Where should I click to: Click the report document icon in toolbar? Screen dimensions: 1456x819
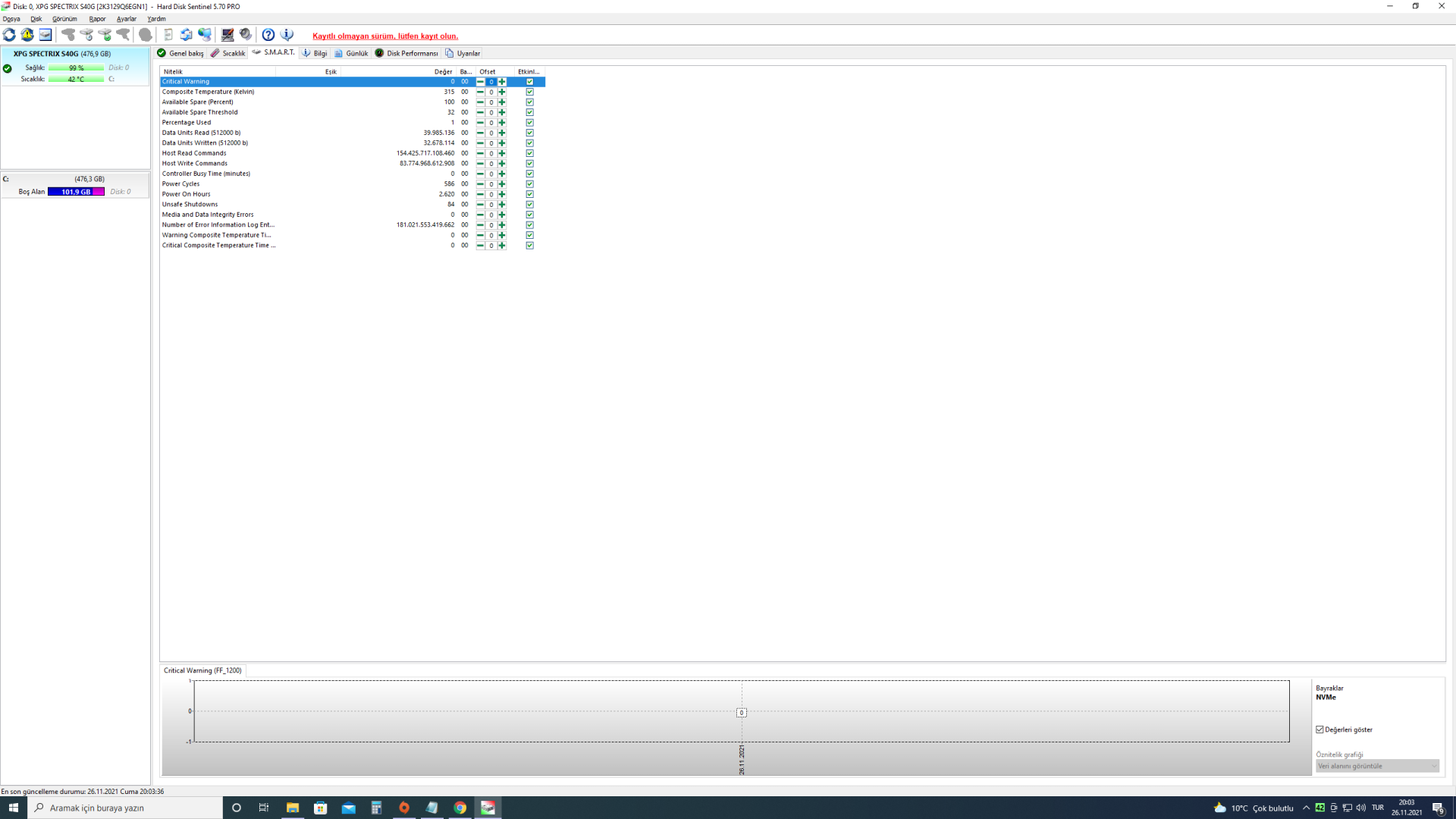pos(168,35)
